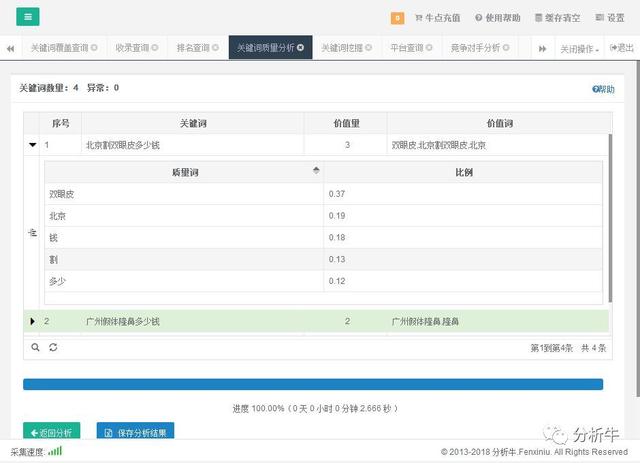This screenshot has height=463, width=640.
Task: Click the sort icon in 质量词 header
Action: pos(317,171)
